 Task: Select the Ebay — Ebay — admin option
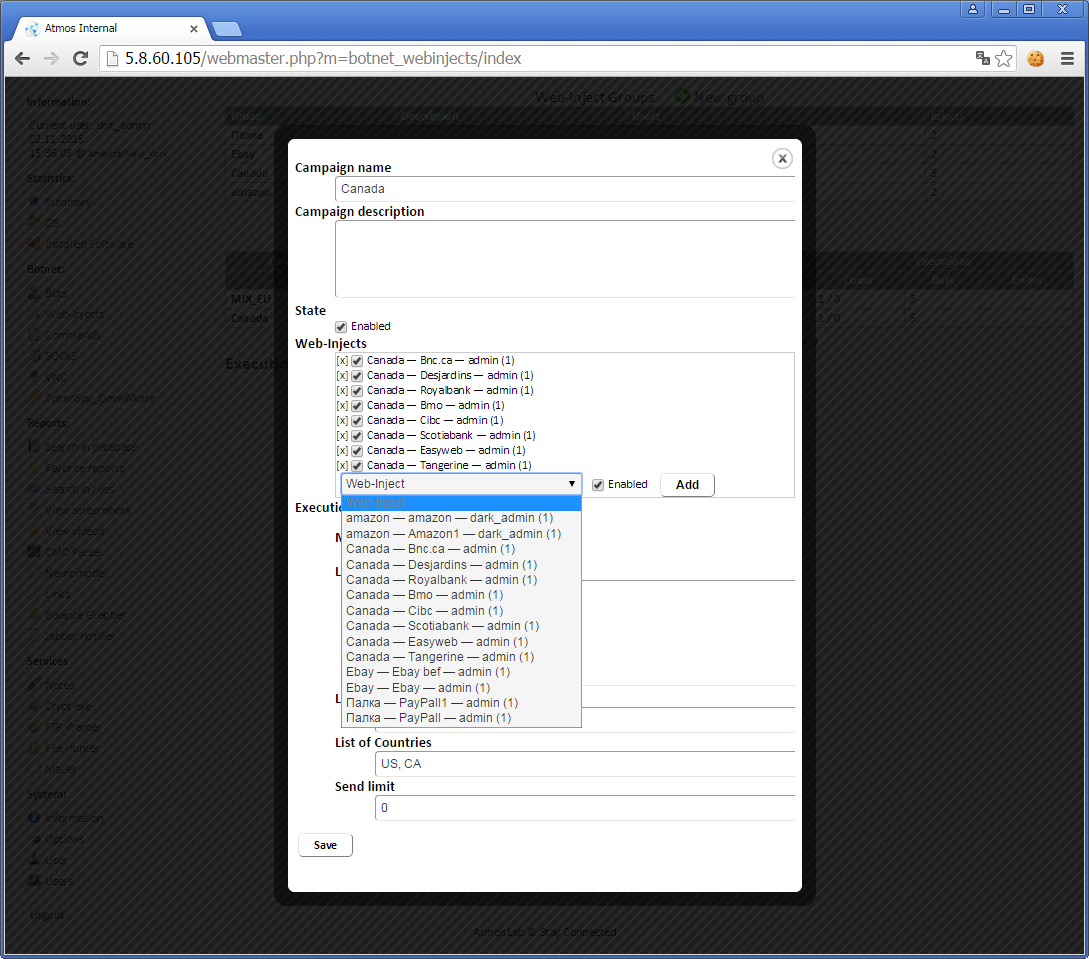461,688
